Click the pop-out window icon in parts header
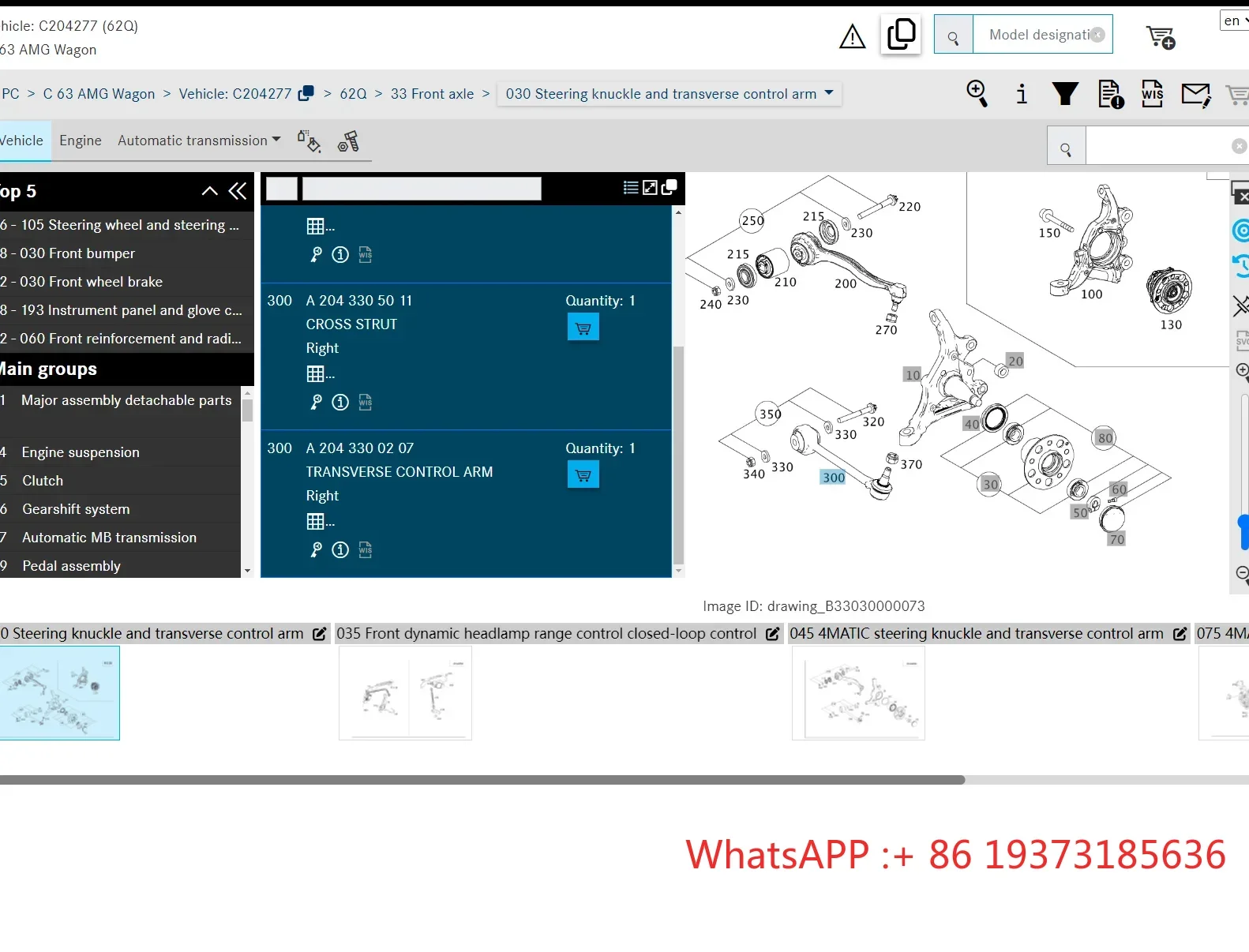Viewport: 1249px width, 952px height. (x=669, y=187)
